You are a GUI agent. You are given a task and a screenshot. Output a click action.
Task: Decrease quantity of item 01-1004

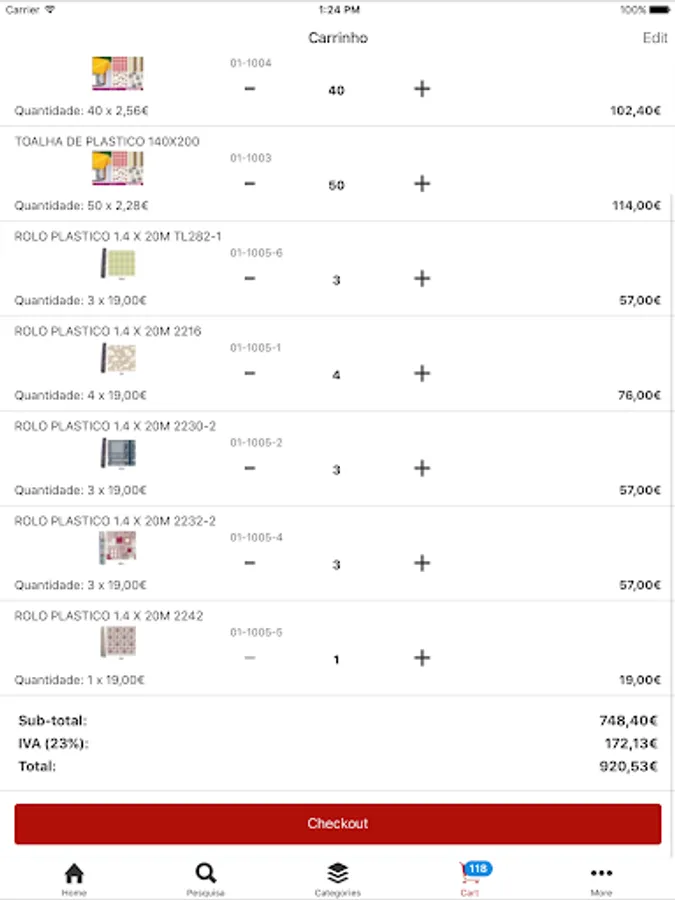click(x=250, y=89)
